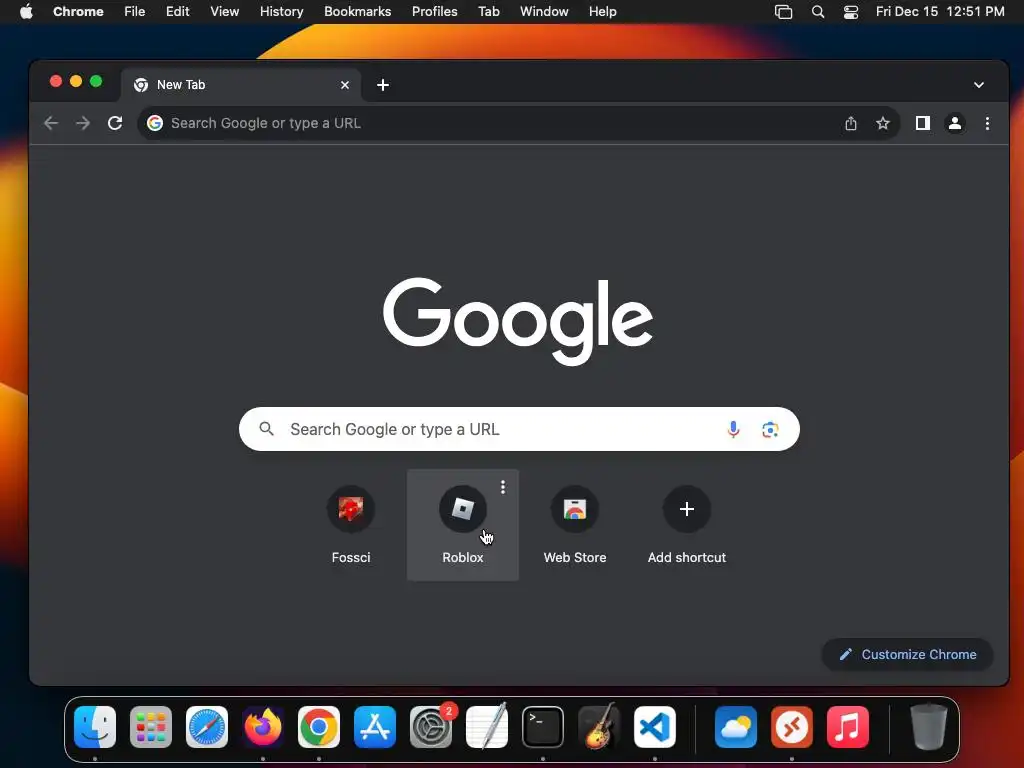The width and height of the screenshot is (1024, 768).
Task: Expand the tab search chevron
Action: 978,85
